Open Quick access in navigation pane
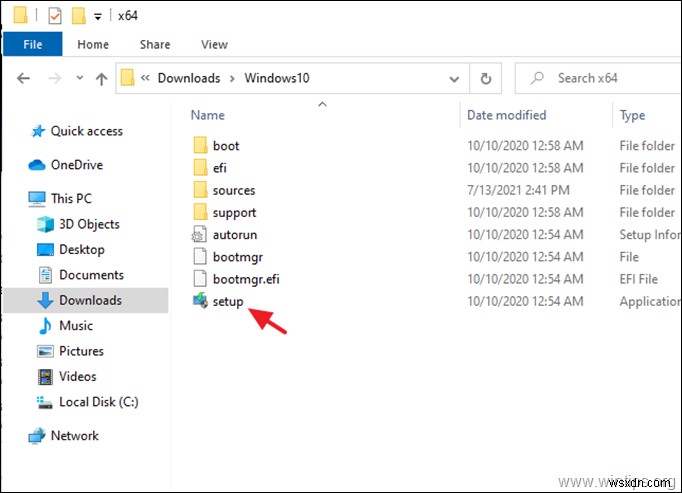 [x=87, y=131]
